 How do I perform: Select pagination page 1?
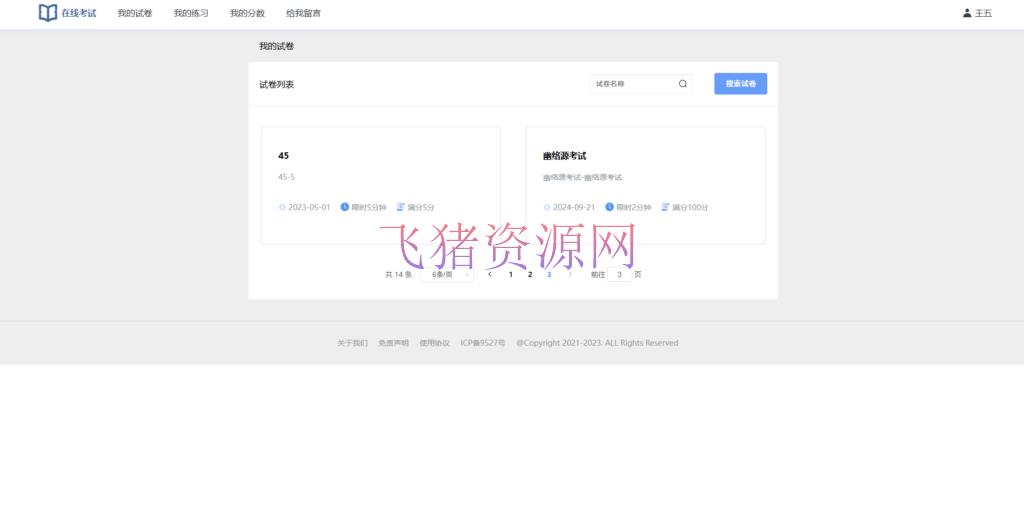(x=511, y=274)
